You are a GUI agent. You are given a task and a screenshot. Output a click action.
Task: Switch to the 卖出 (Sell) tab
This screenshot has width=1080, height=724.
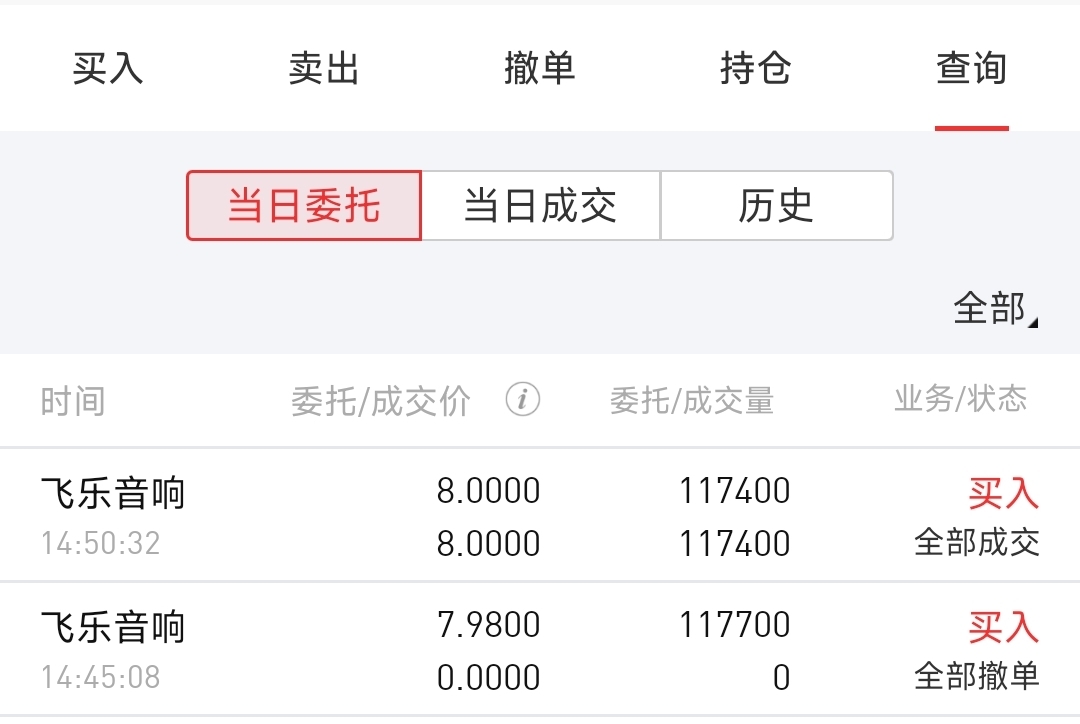pyautogui.click(x=323, y=69)
